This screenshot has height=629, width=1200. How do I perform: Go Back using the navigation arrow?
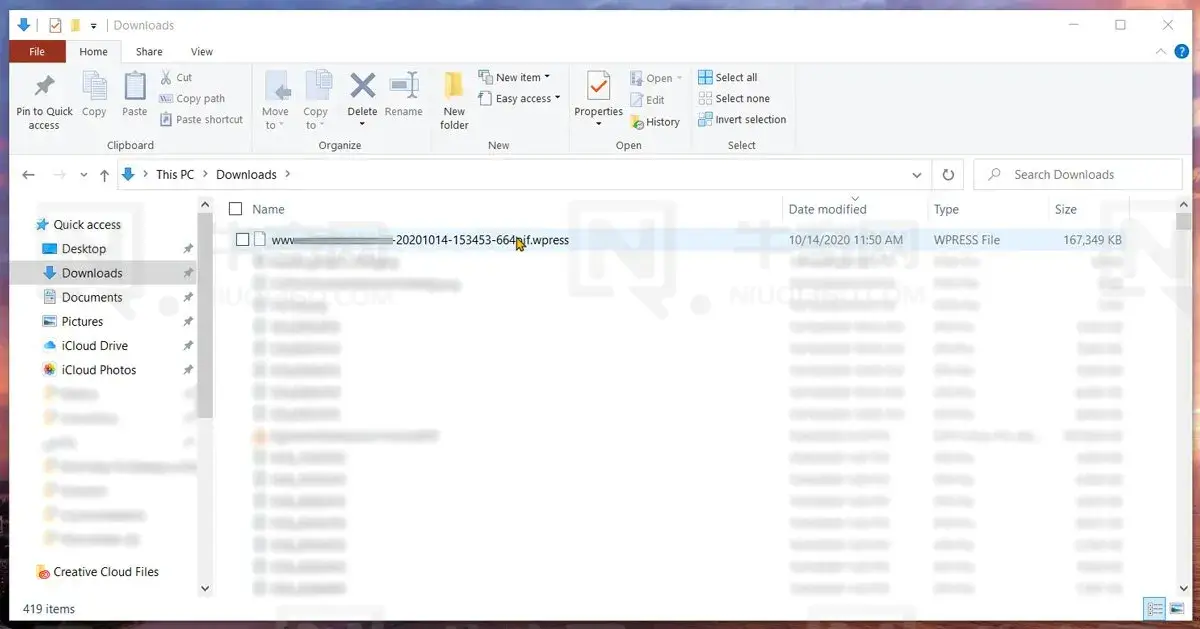click(29, 175)
